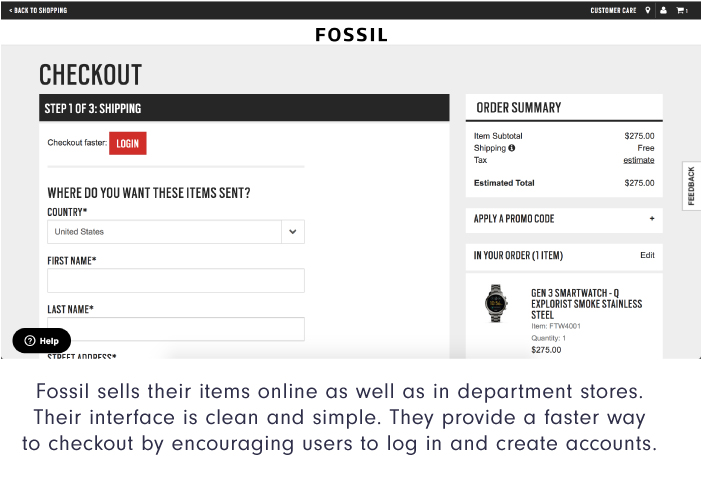Go back to shopping
The height and width of the screenshot is (503, 701).
(38, 10)
